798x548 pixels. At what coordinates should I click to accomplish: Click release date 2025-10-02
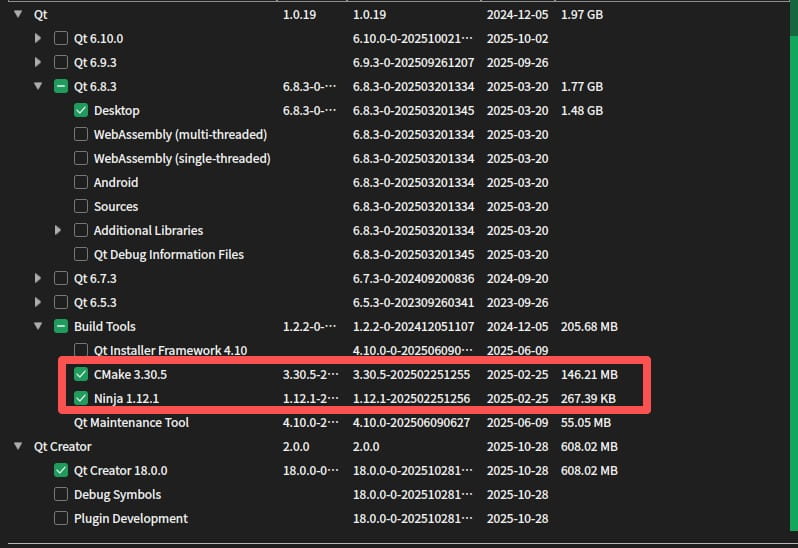point(518,38)
